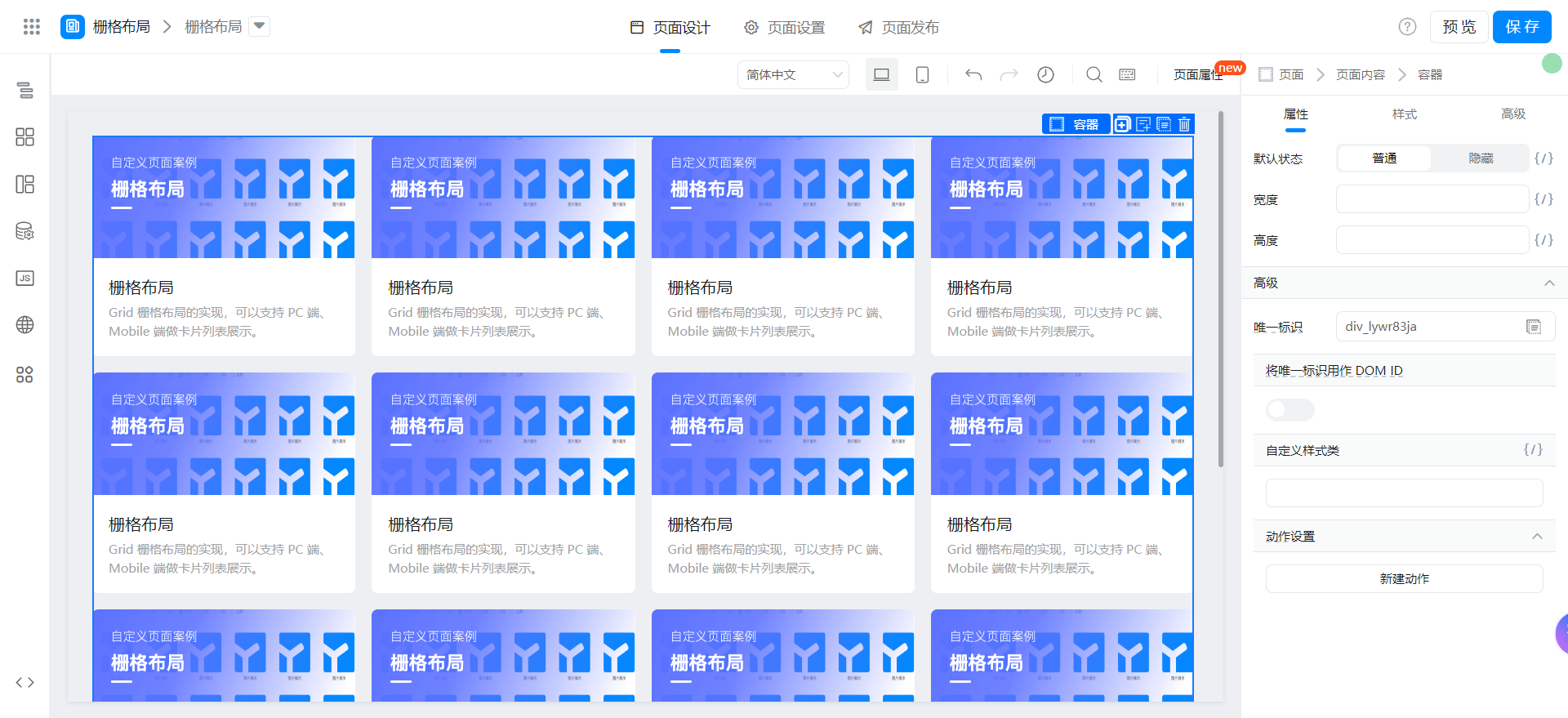The image size is (1568, 718).
Task: Click the 容器 label tag on canvas
Action: (x=1076, y=124)
